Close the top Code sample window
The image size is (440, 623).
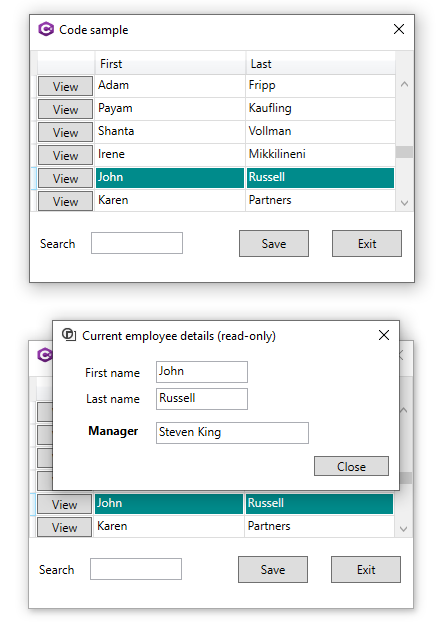pyautogui.click(x=399, y=29)
